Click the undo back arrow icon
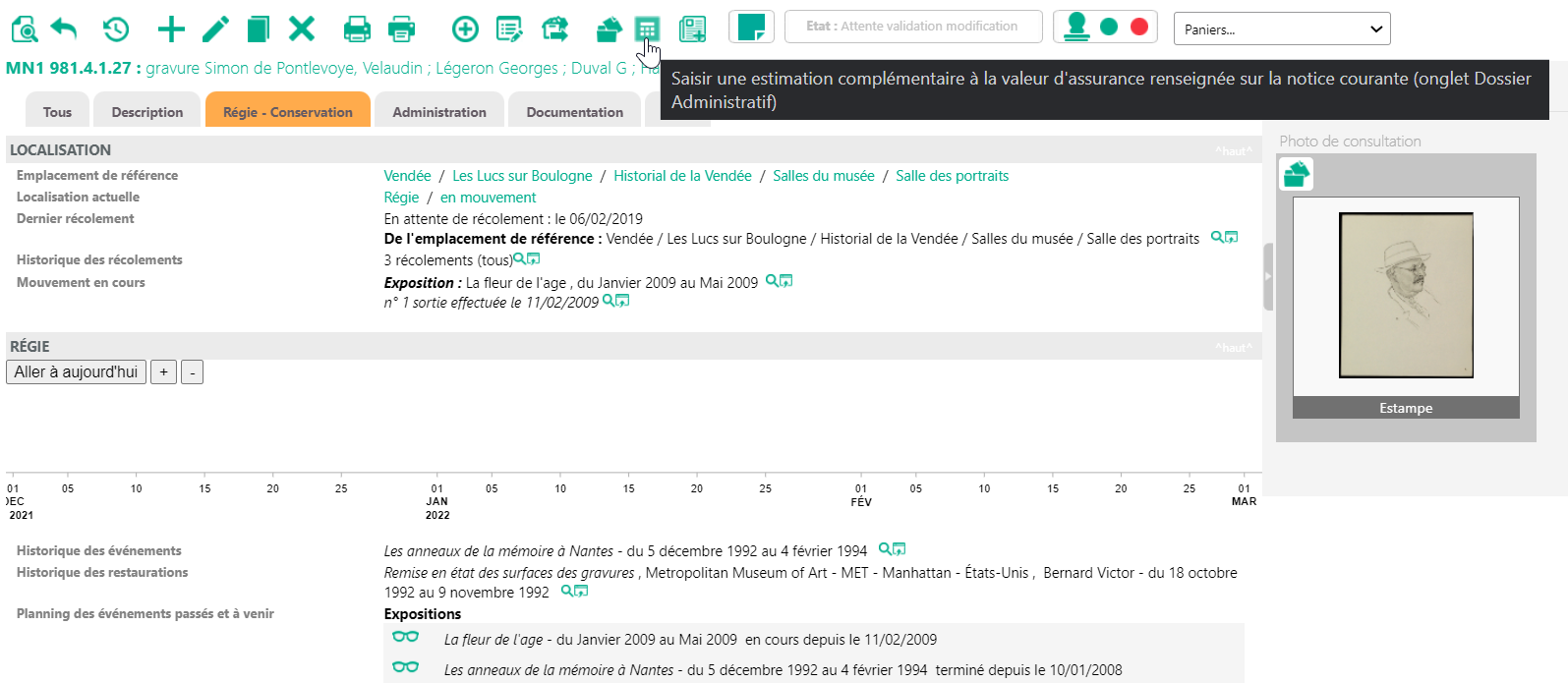Image resolution: width=1568 pixels, height=683 pixels. tap(64, 28)
